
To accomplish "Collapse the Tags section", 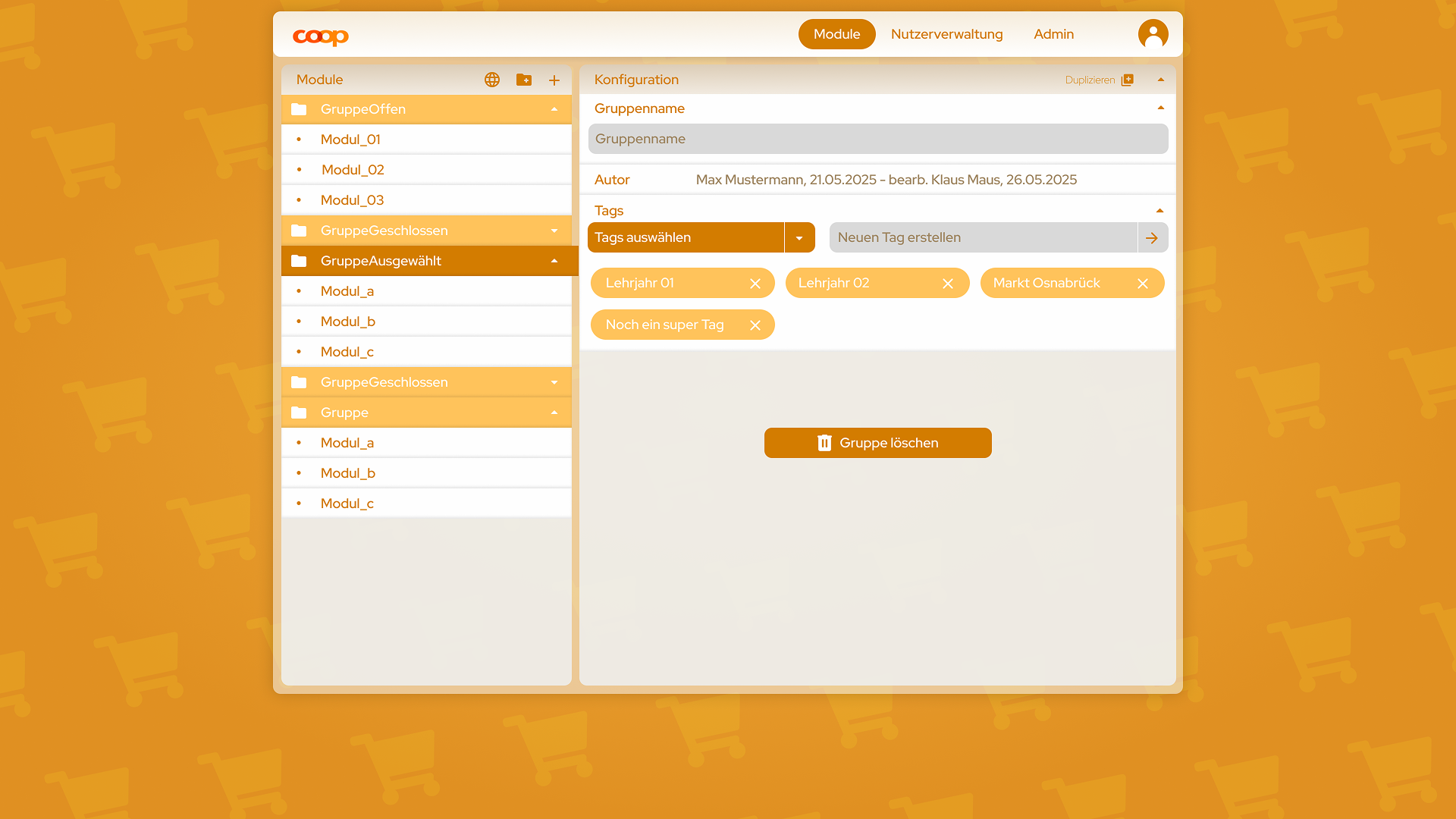I will click(1159, 211).
